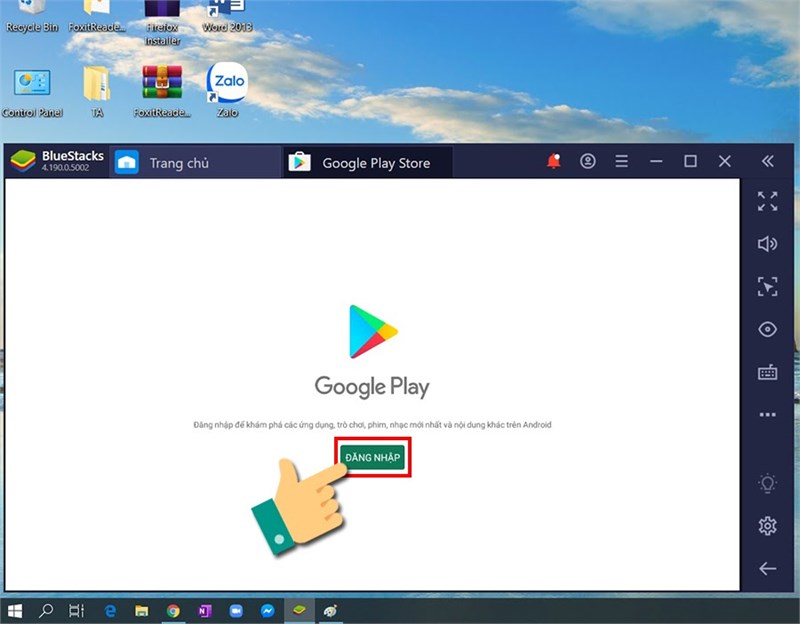
Task: Open BlueStacks settings gear
Action: [x=767, y=526]
